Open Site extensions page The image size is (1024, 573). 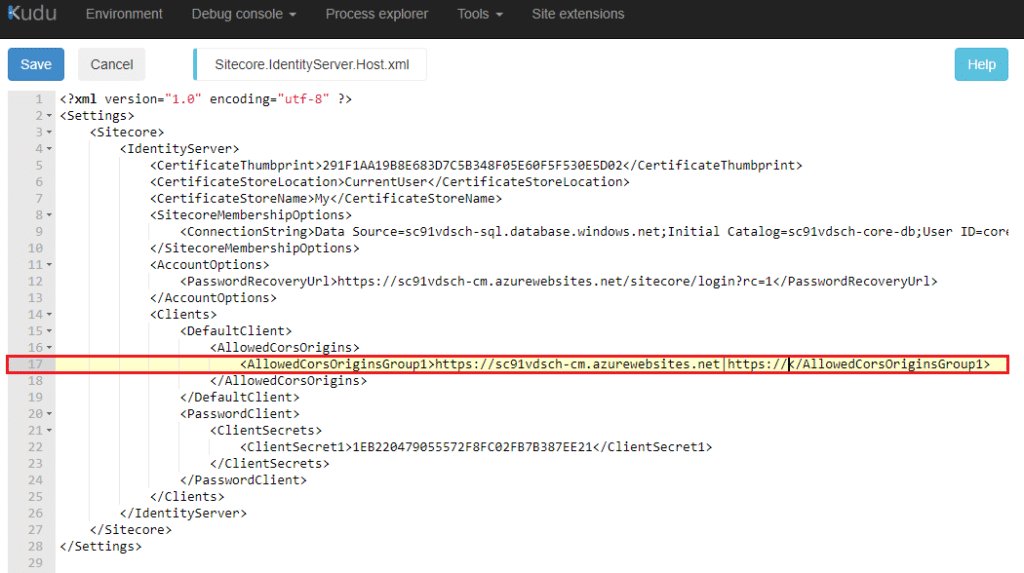pyautogui.click(x=578, y=14)
